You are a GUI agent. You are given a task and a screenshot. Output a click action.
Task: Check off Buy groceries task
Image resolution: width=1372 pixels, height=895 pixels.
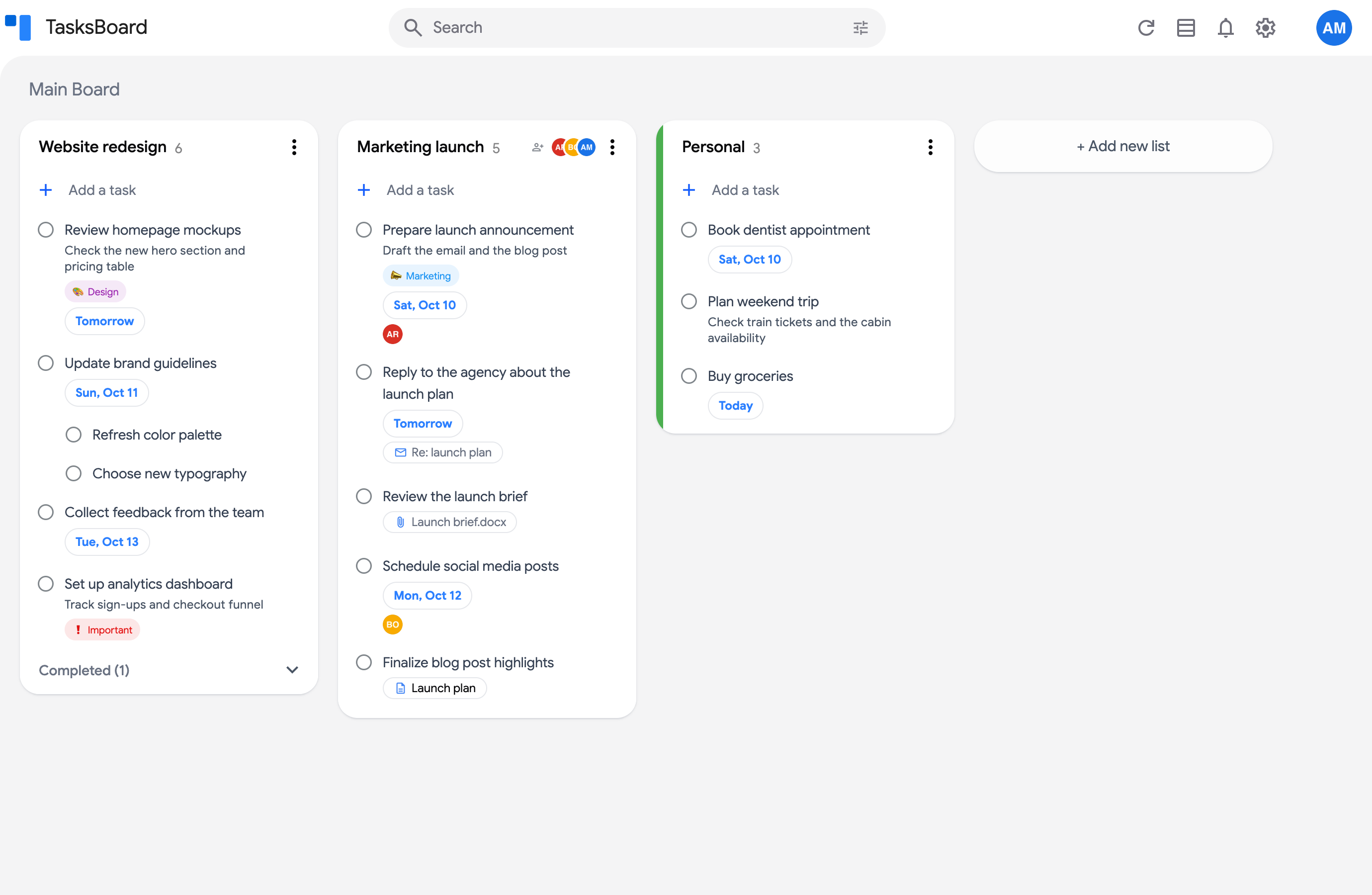point(689,376)
